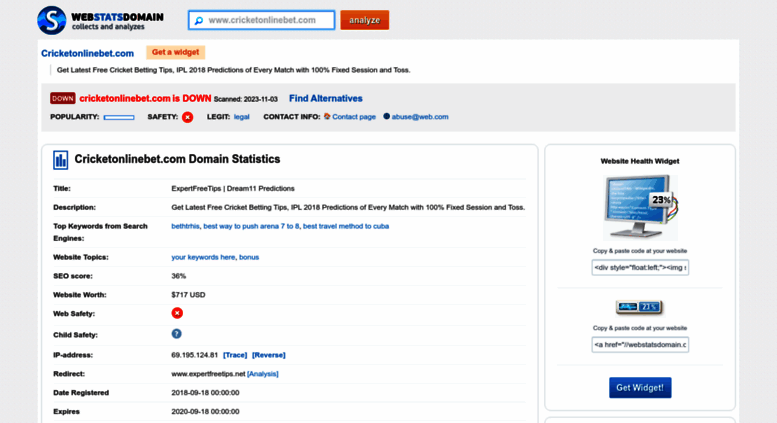The width and height of the screenshot is (777, 423).
Task: Click the domain search input field
Action: point(262,20)
